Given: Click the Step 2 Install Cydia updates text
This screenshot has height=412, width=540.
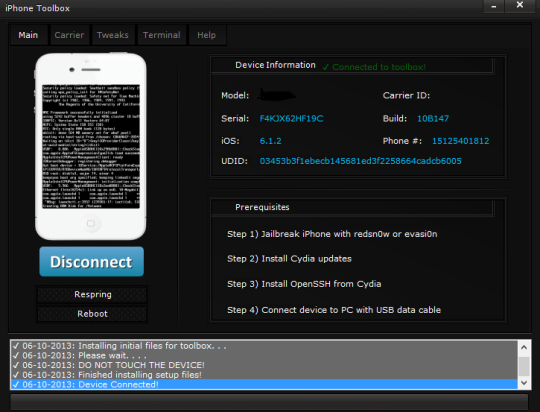Looking at the screenshot, I should (289, 259).
